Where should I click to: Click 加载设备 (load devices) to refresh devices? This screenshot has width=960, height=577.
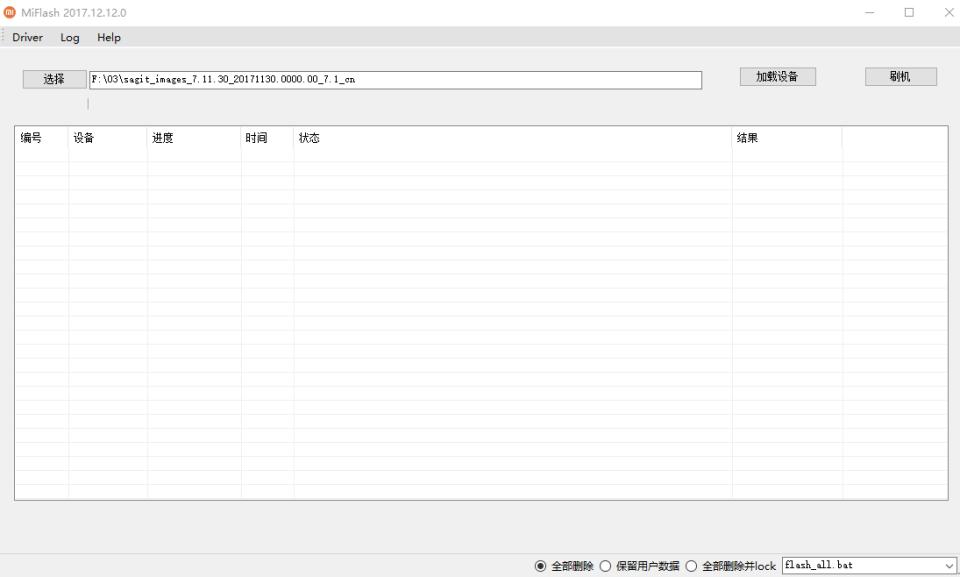776,76
